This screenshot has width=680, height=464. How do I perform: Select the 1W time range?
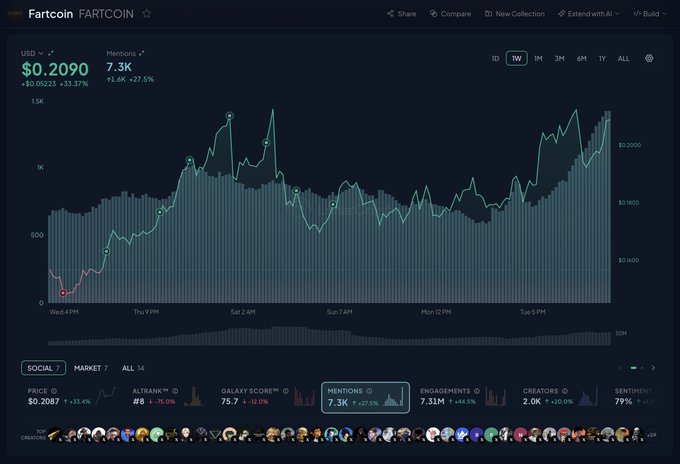coord(517,59)
